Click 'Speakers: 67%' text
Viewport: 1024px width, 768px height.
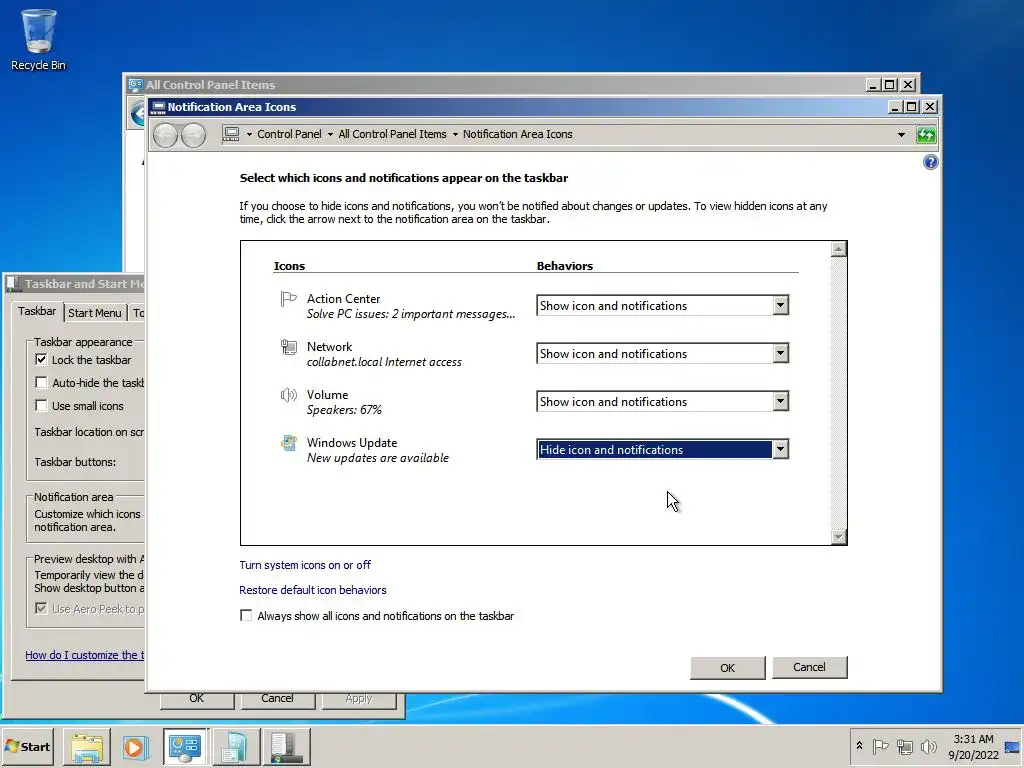pos(344,409)
